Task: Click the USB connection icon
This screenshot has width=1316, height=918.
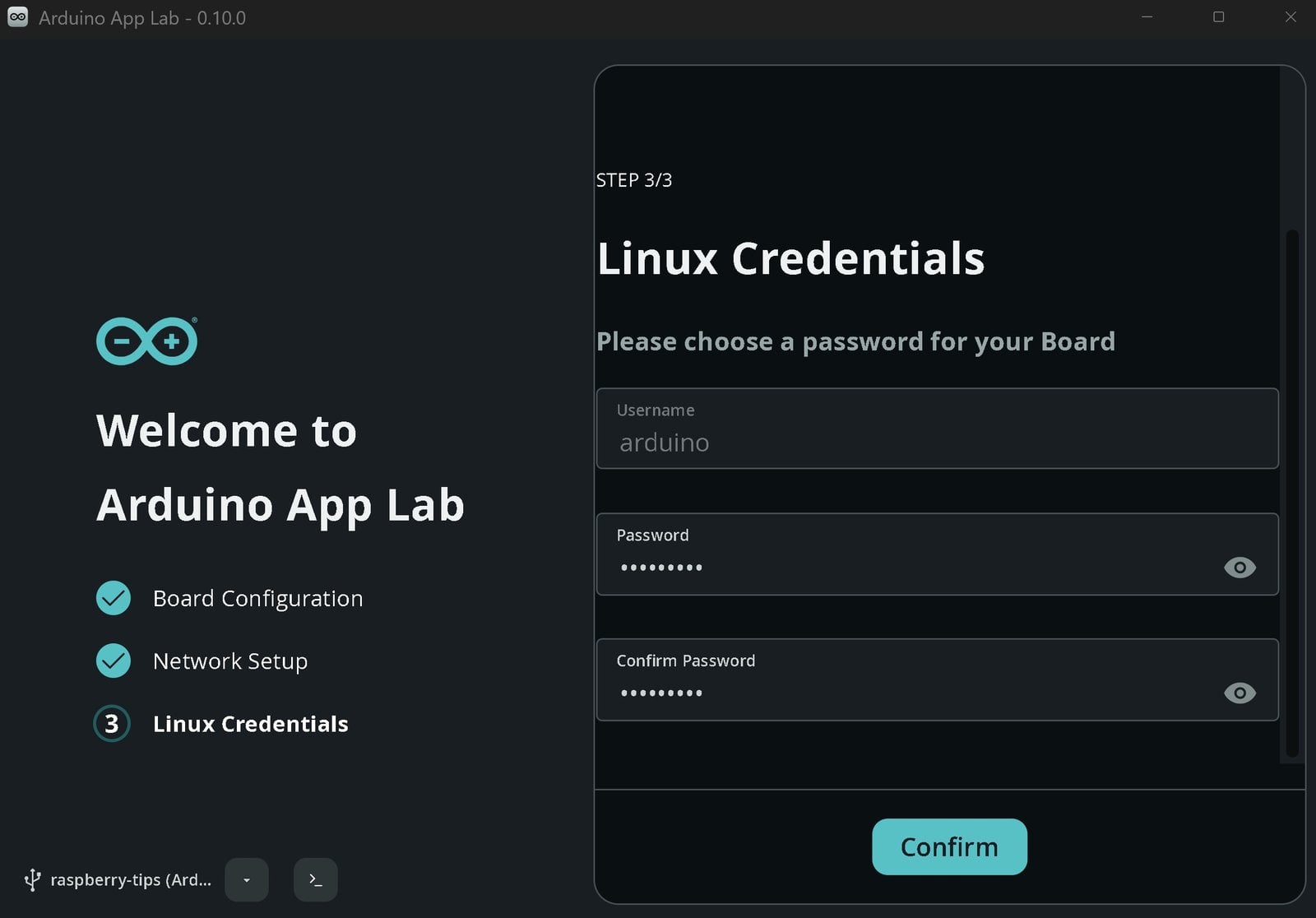Action: click(x=32, y=879)
